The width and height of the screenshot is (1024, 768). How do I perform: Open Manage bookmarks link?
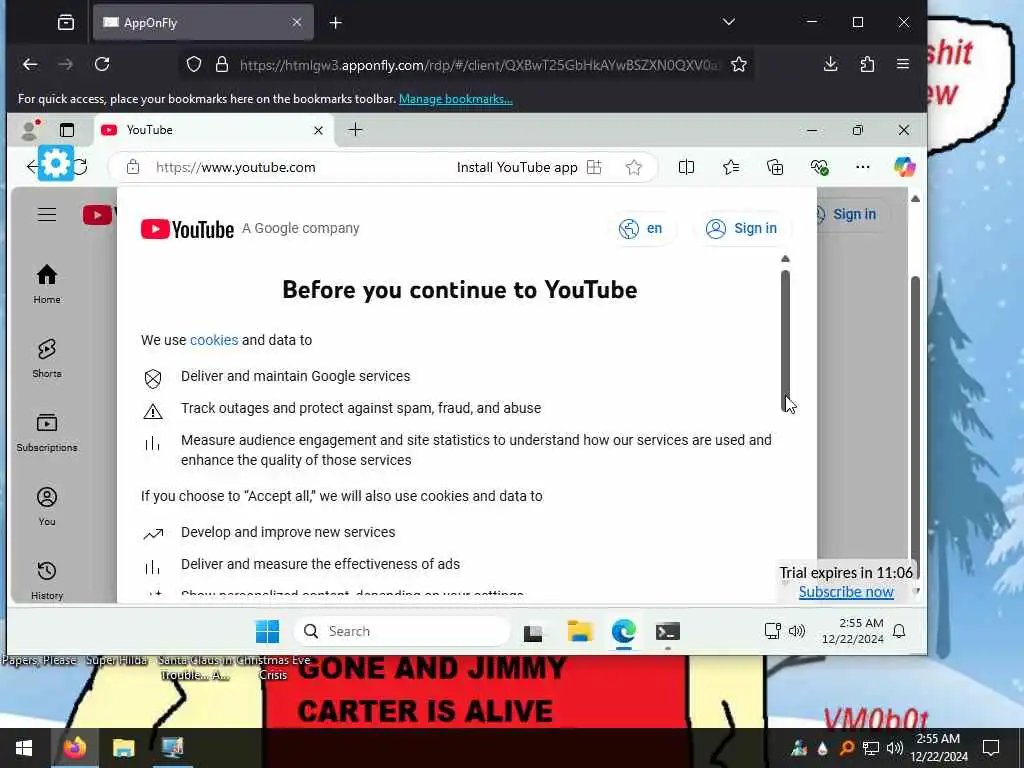456,99
